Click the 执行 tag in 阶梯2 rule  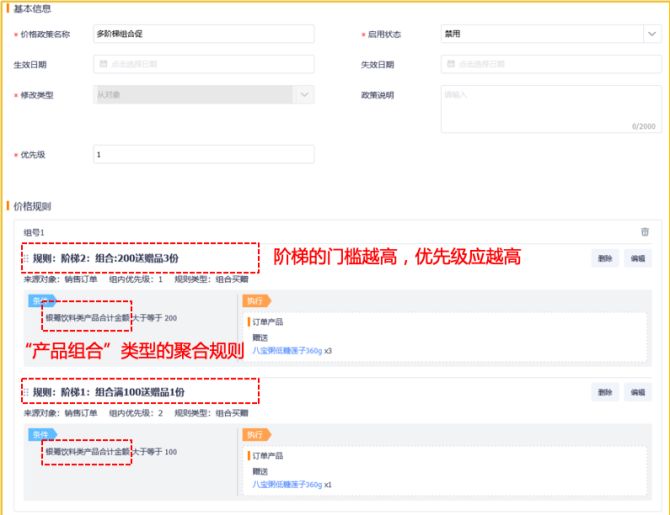point(255,299)
